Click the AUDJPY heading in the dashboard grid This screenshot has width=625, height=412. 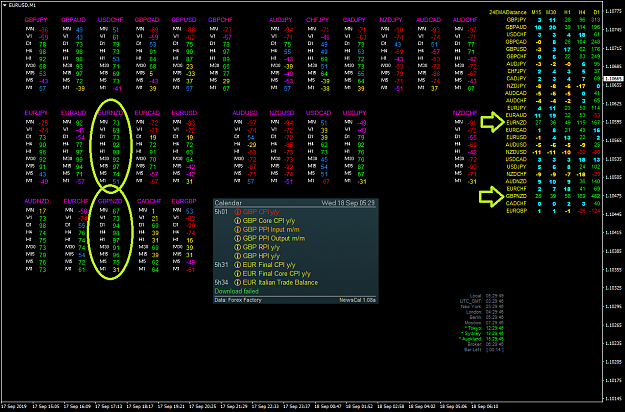(281, 20)
